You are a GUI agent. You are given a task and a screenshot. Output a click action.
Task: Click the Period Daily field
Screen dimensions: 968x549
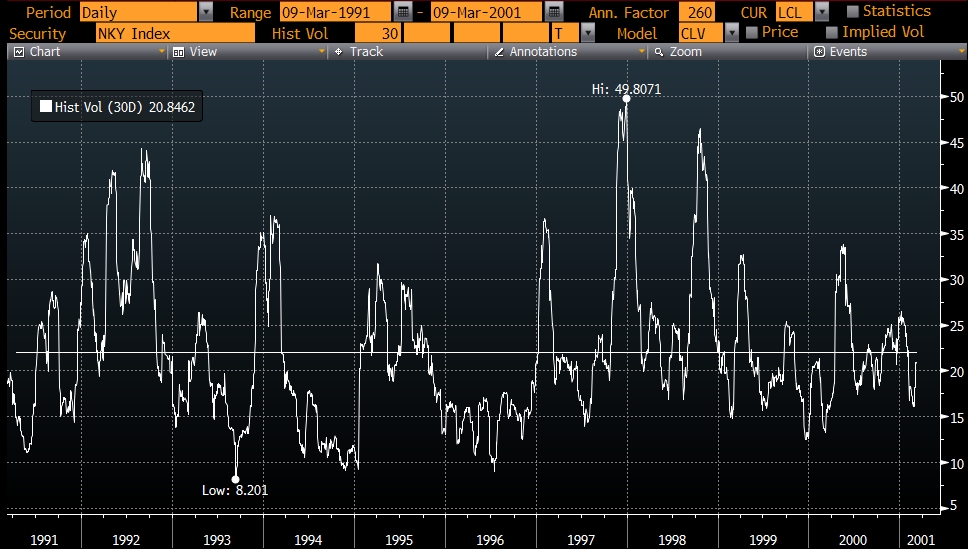click(138, 12)
